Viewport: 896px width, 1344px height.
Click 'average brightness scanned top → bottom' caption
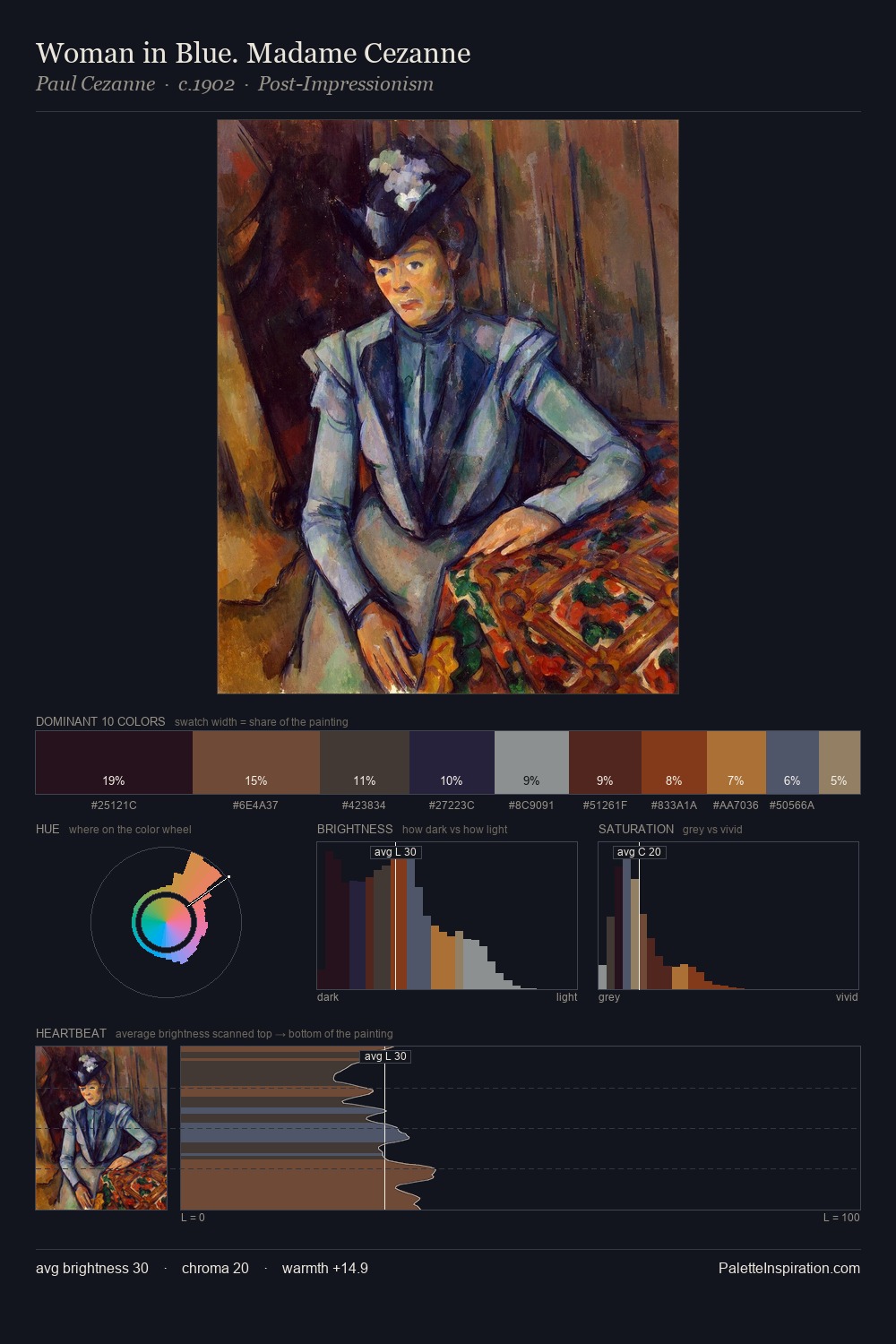pyautogui.click(x=254, y=1034)
